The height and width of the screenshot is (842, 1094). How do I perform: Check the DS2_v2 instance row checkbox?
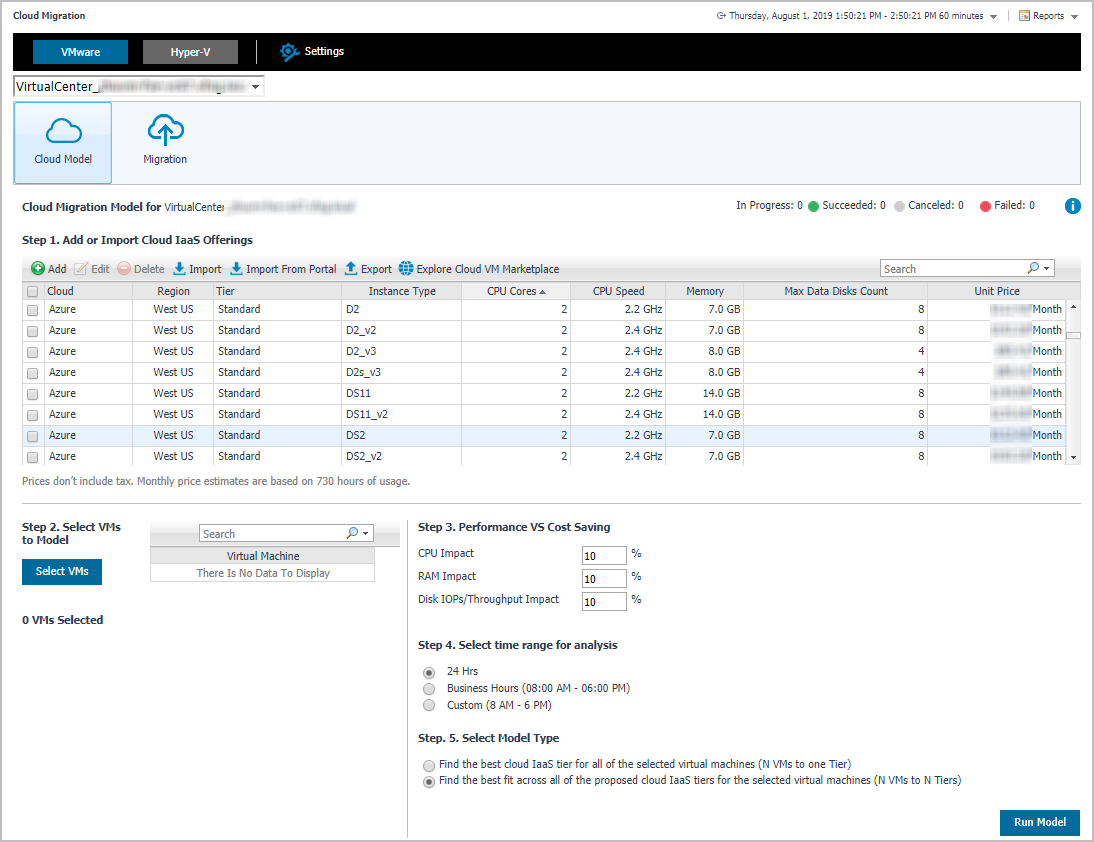coord(32,457)
